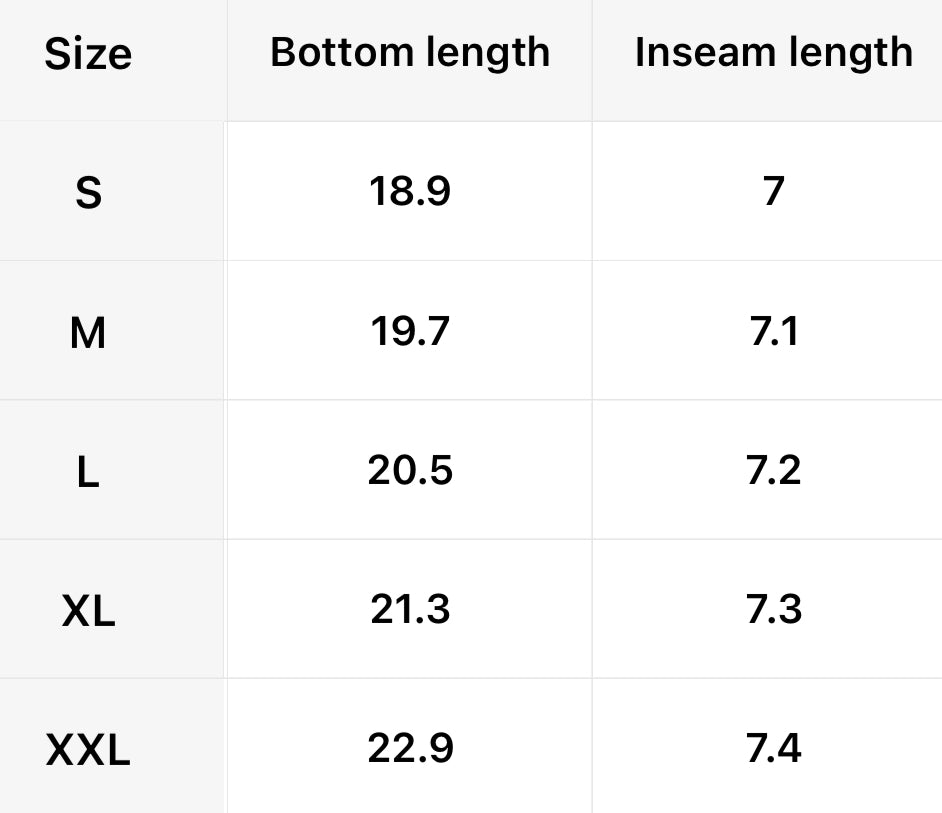The width and height of the screenshot is (942, 813).
Task: Select the L size row label
Action: [88, 472]
